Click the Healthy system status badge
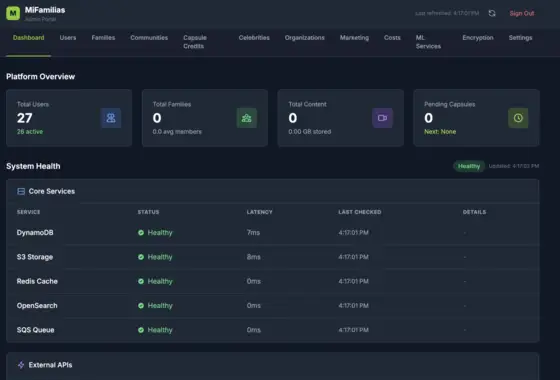 click(469, 166)
